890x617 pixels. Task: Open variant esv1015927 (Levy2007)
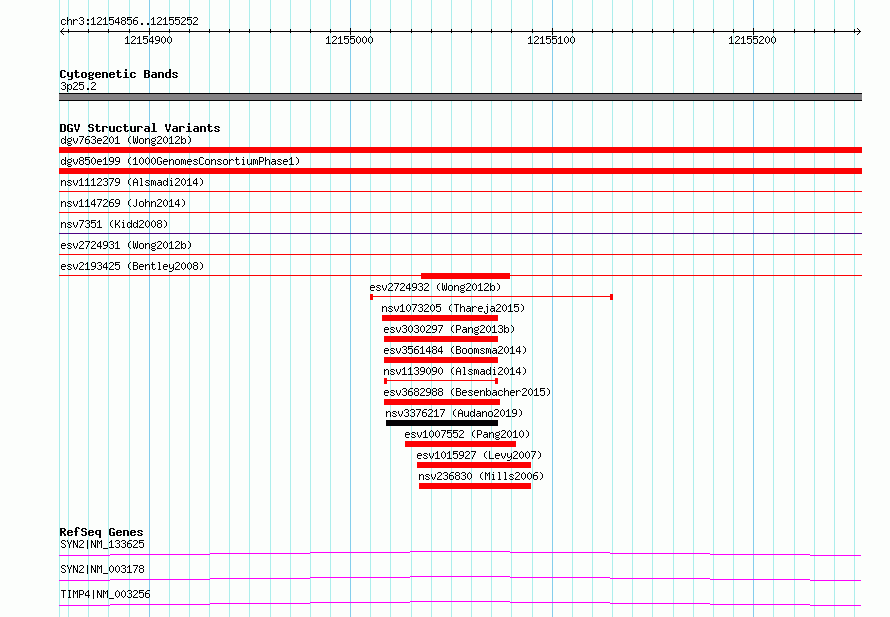pos(479,455)
